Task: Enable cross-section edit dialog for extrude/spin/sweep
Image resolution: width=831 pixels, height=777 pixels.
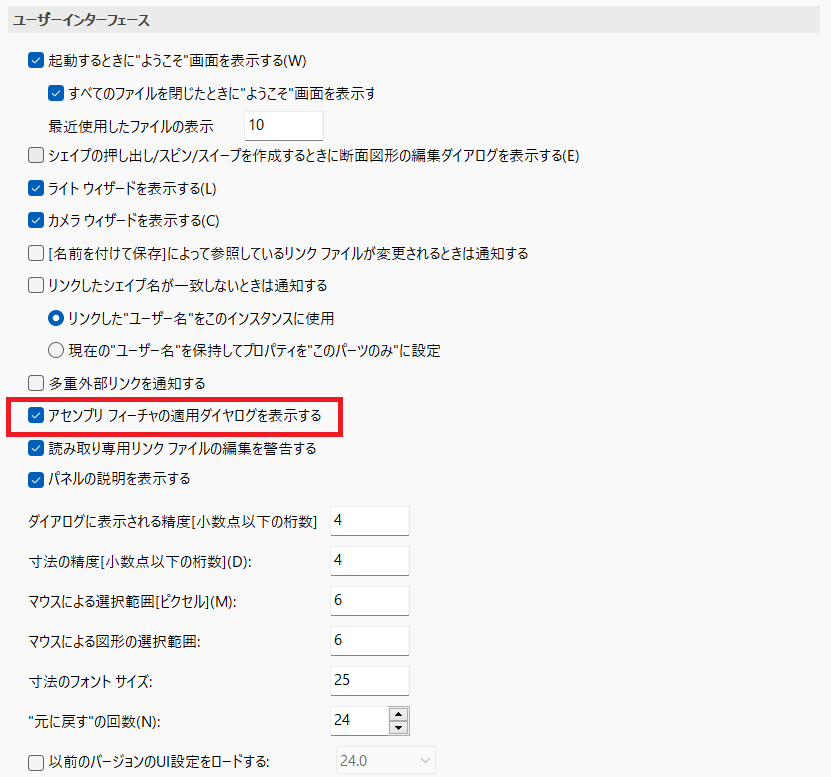Action: click(35, 155)
